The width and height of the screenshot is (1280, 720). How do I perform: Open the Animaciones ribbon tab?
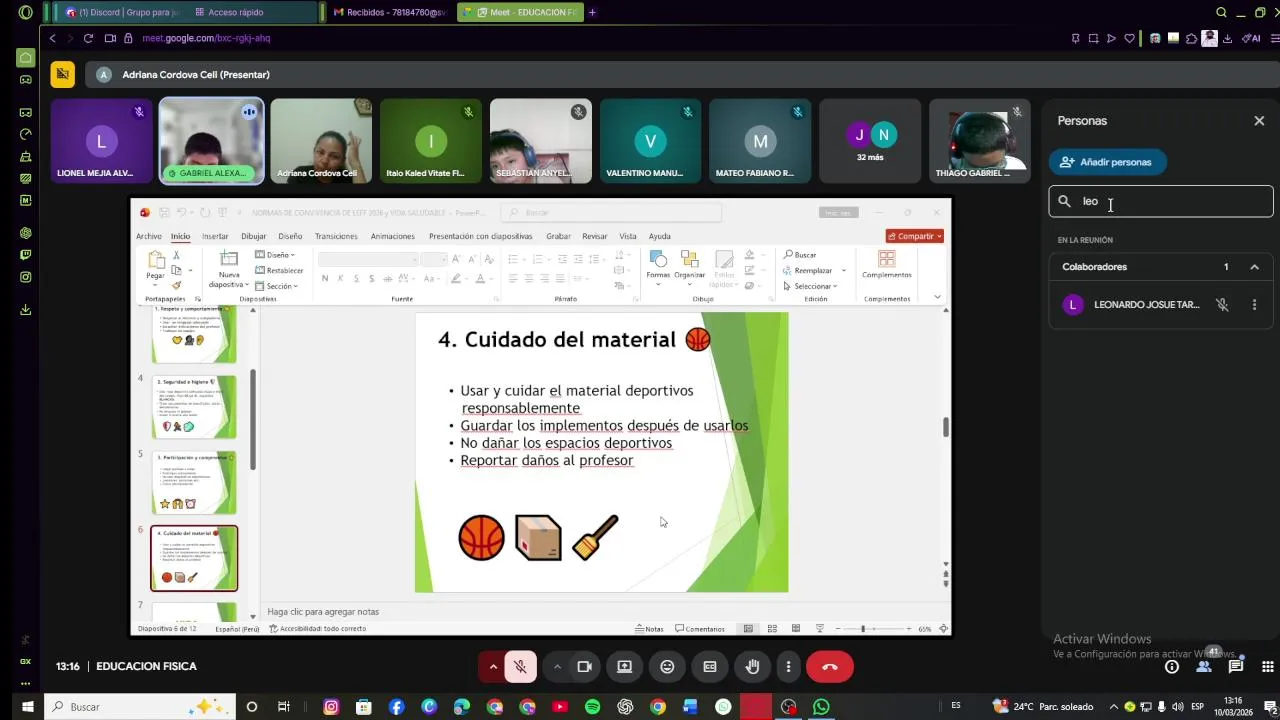[x=392, y=236]
